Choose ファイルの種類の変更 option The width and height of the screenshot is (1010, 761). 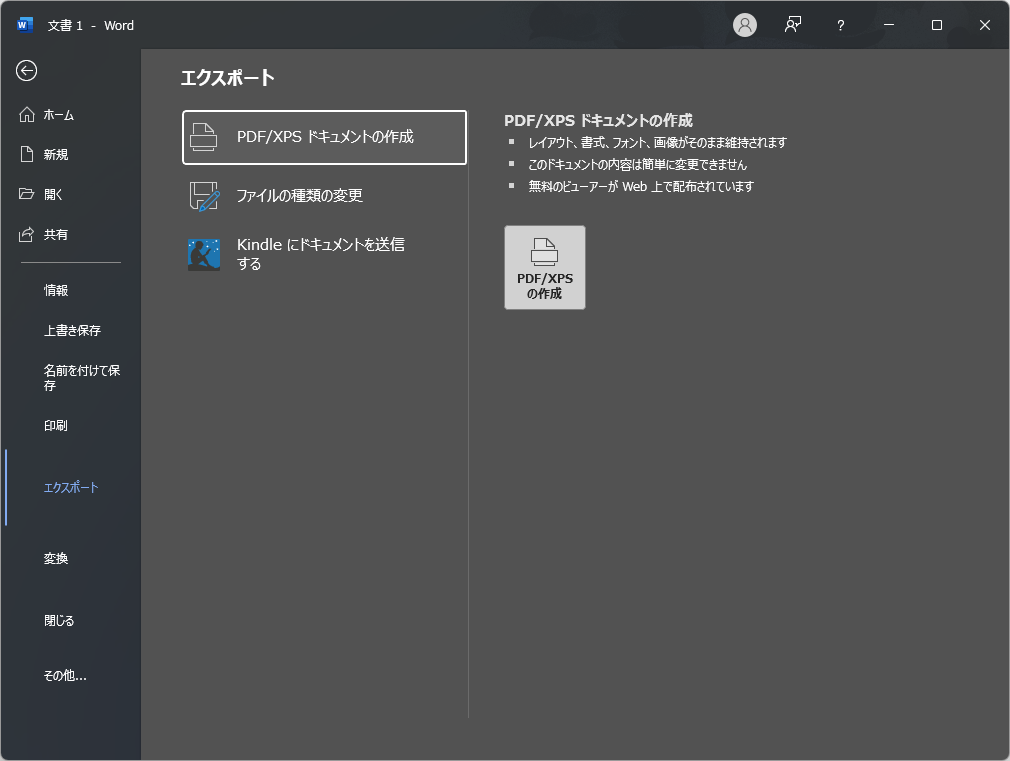(x=325, y=196)
